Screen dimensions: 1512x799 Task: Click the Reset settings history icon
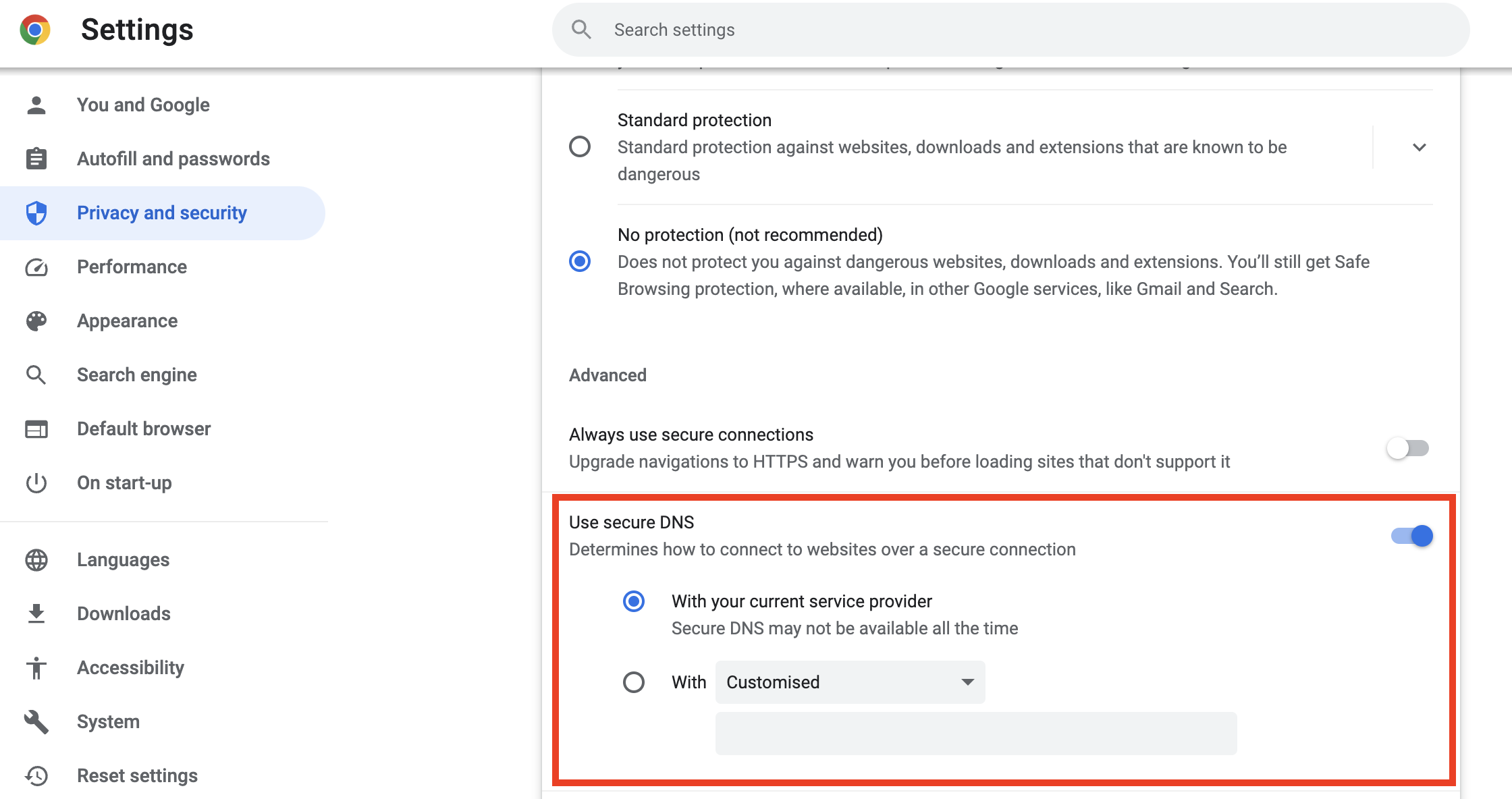click(x=36, y=776)
